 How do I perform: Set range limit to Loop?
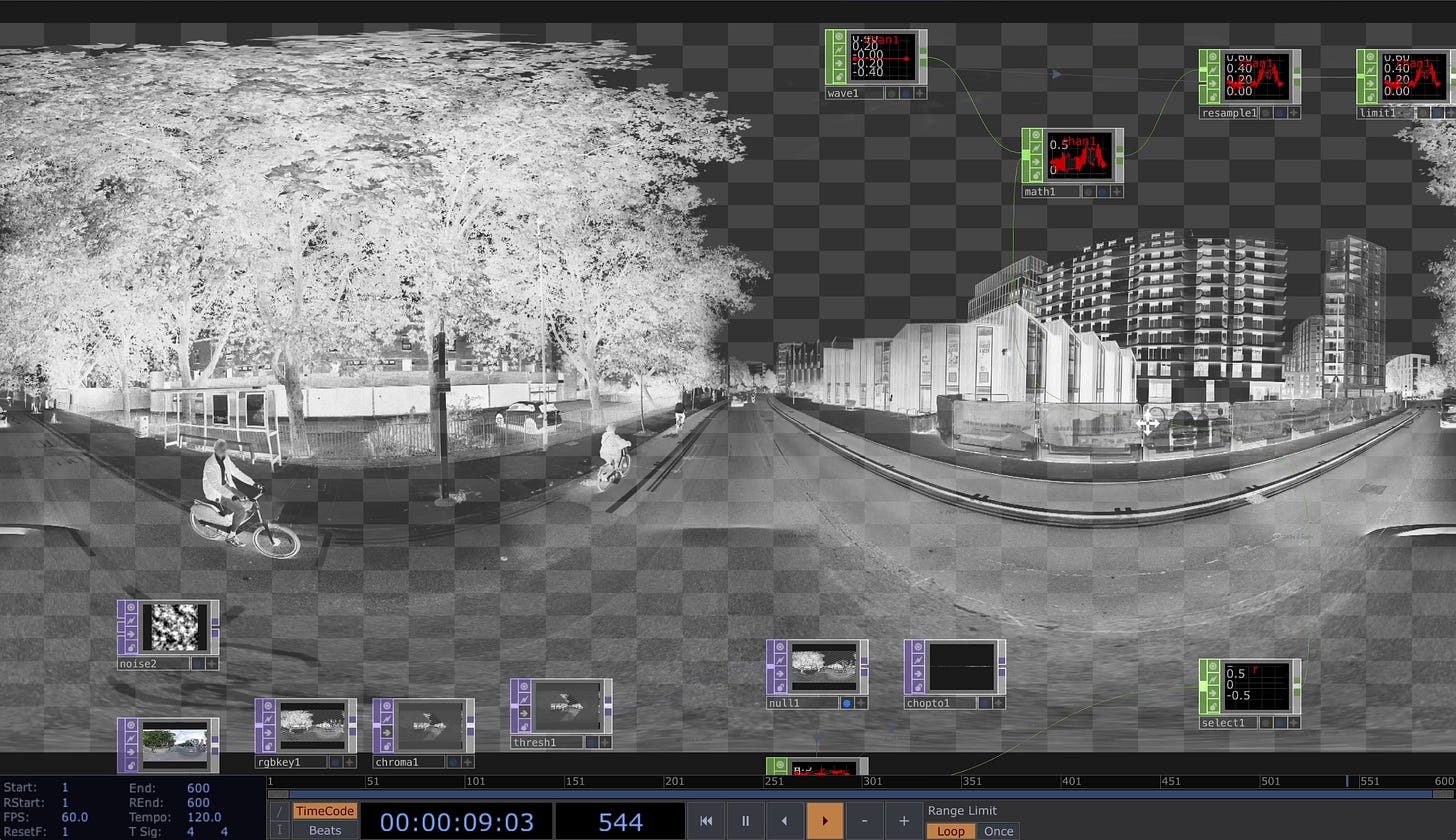[x=950, y=831]
